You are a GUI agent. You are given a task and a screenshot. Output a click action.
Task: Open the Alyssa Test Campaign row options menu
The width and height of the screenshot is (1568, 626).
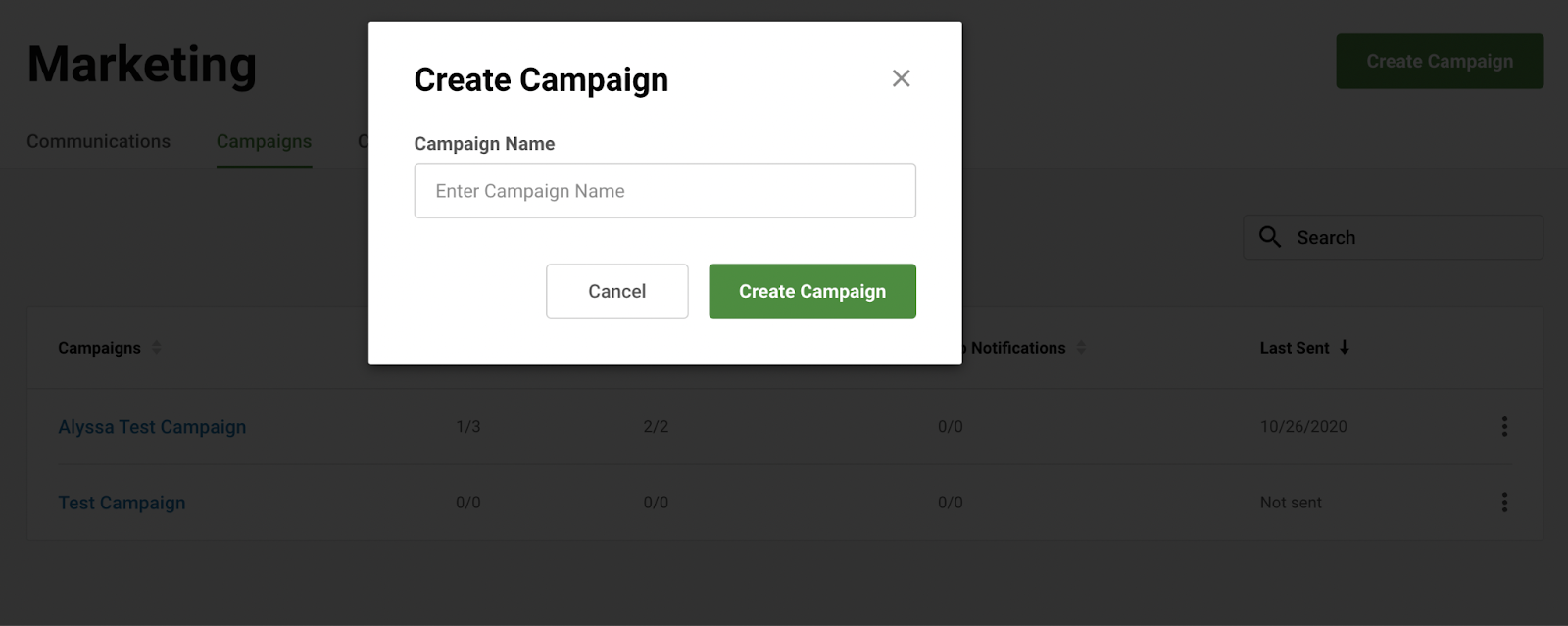[1504, 426]
